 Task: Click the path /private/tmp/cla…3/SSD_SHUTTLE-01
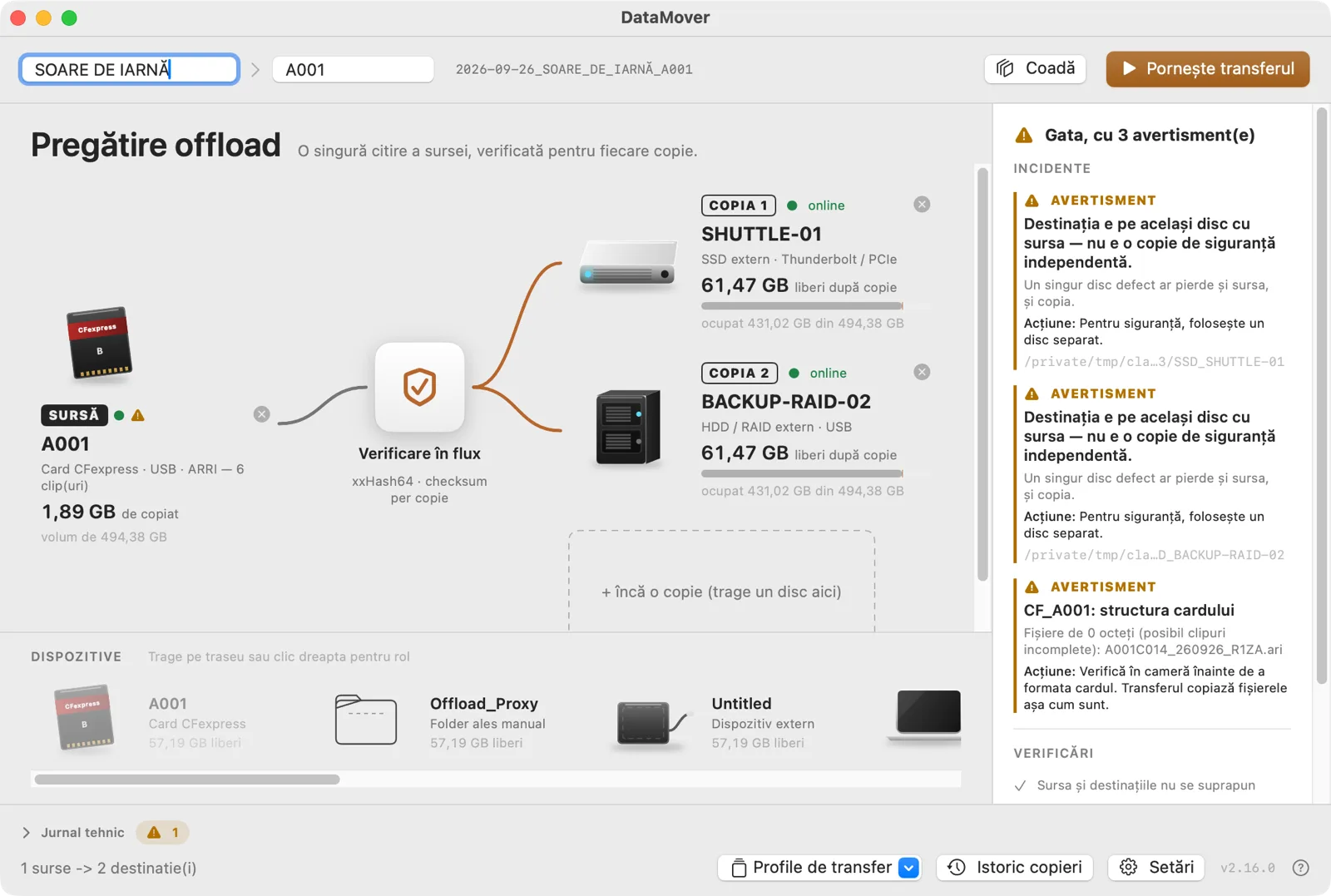pyautogui.click(x=1154, y=362)
